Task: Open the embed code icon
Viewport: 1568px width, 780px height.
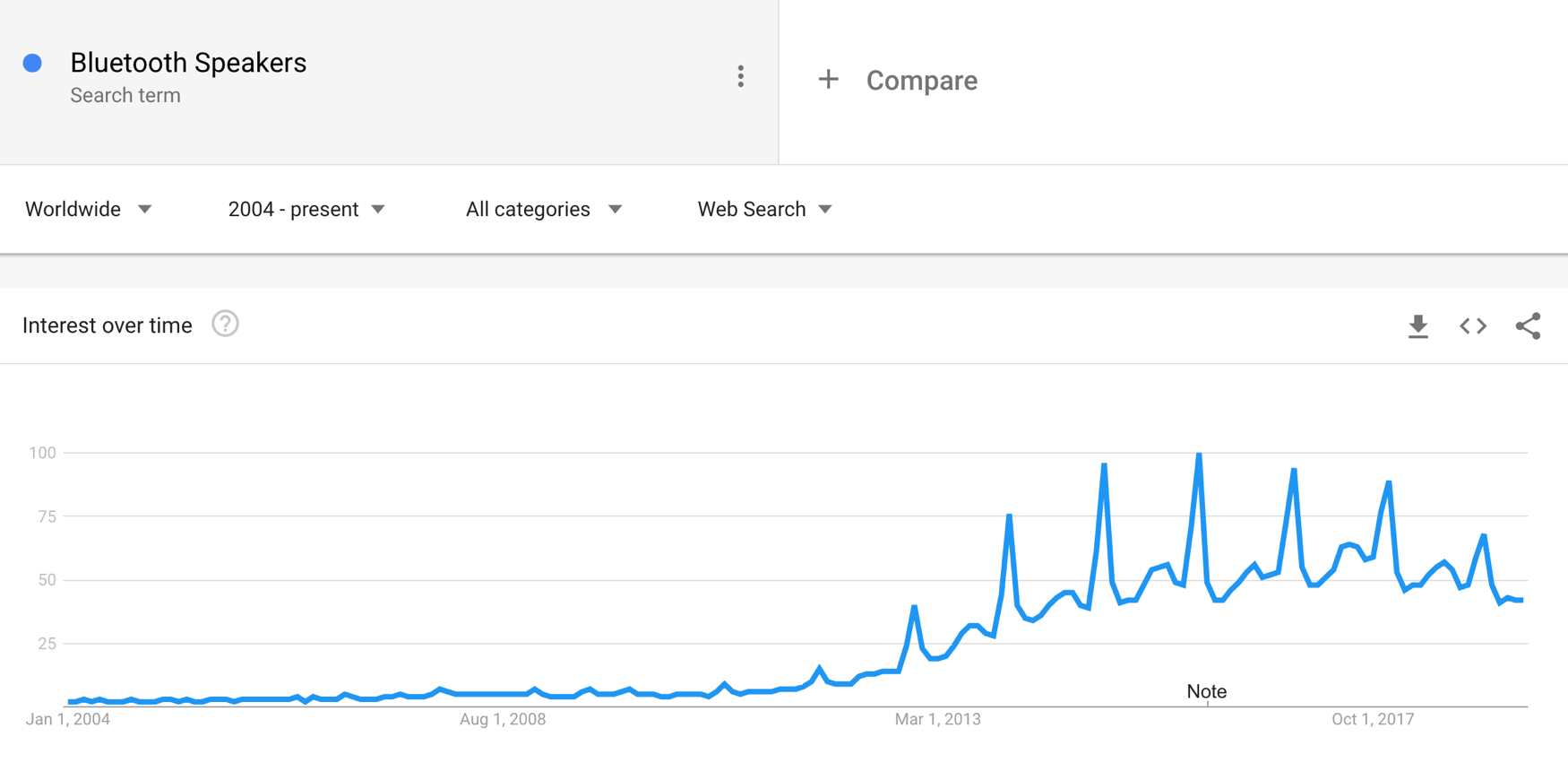Action: tap(1473, 326)
